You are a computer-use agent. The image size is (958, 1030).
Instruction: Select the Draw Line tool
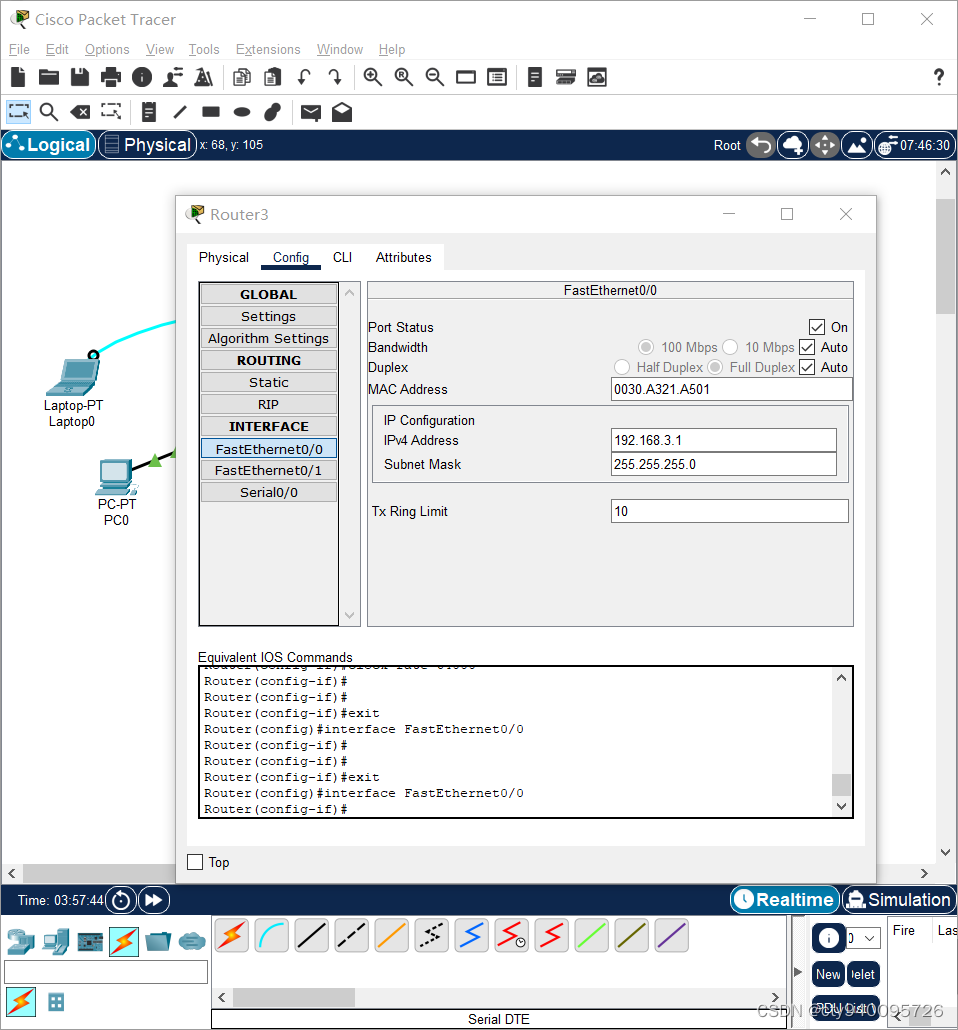pos(179,112)
